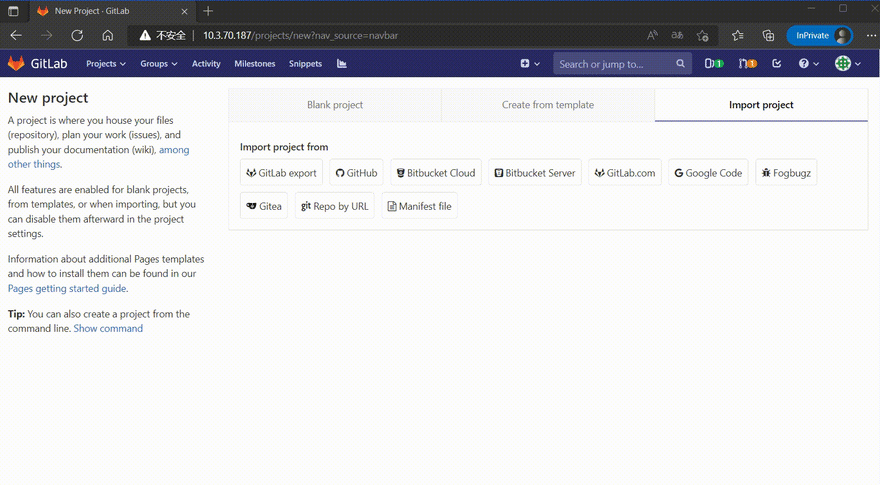Import from Bitbucket Cloud

pos(436,173)
